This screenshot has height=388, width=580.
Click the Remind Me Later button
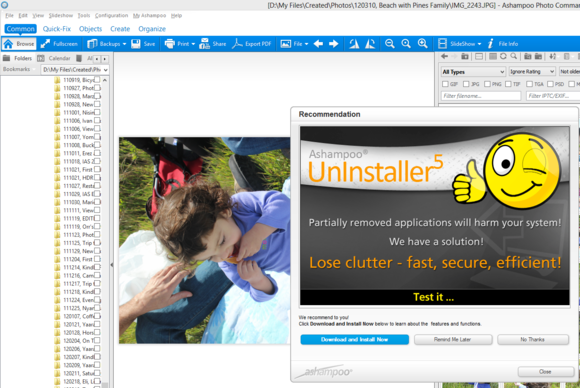(453, 339)
